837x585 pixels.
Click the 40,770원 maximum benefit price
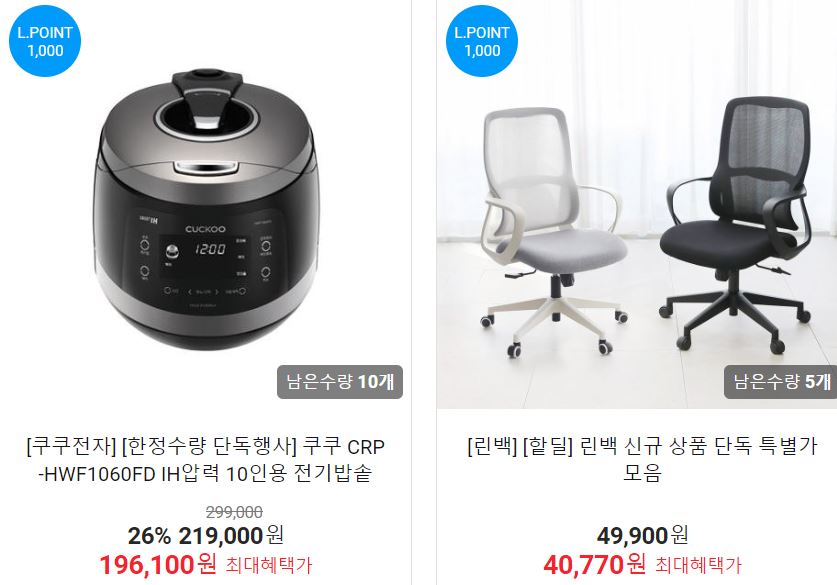tap(594, 565)
